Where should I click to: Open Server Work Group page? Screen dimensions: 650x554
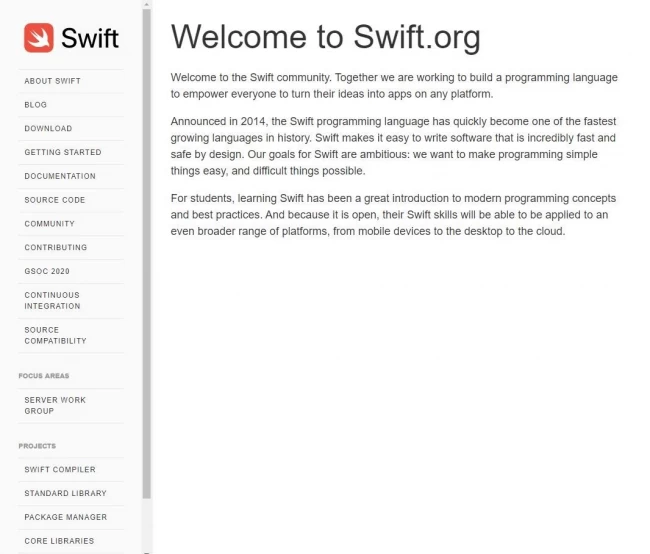tap(55, 406)
